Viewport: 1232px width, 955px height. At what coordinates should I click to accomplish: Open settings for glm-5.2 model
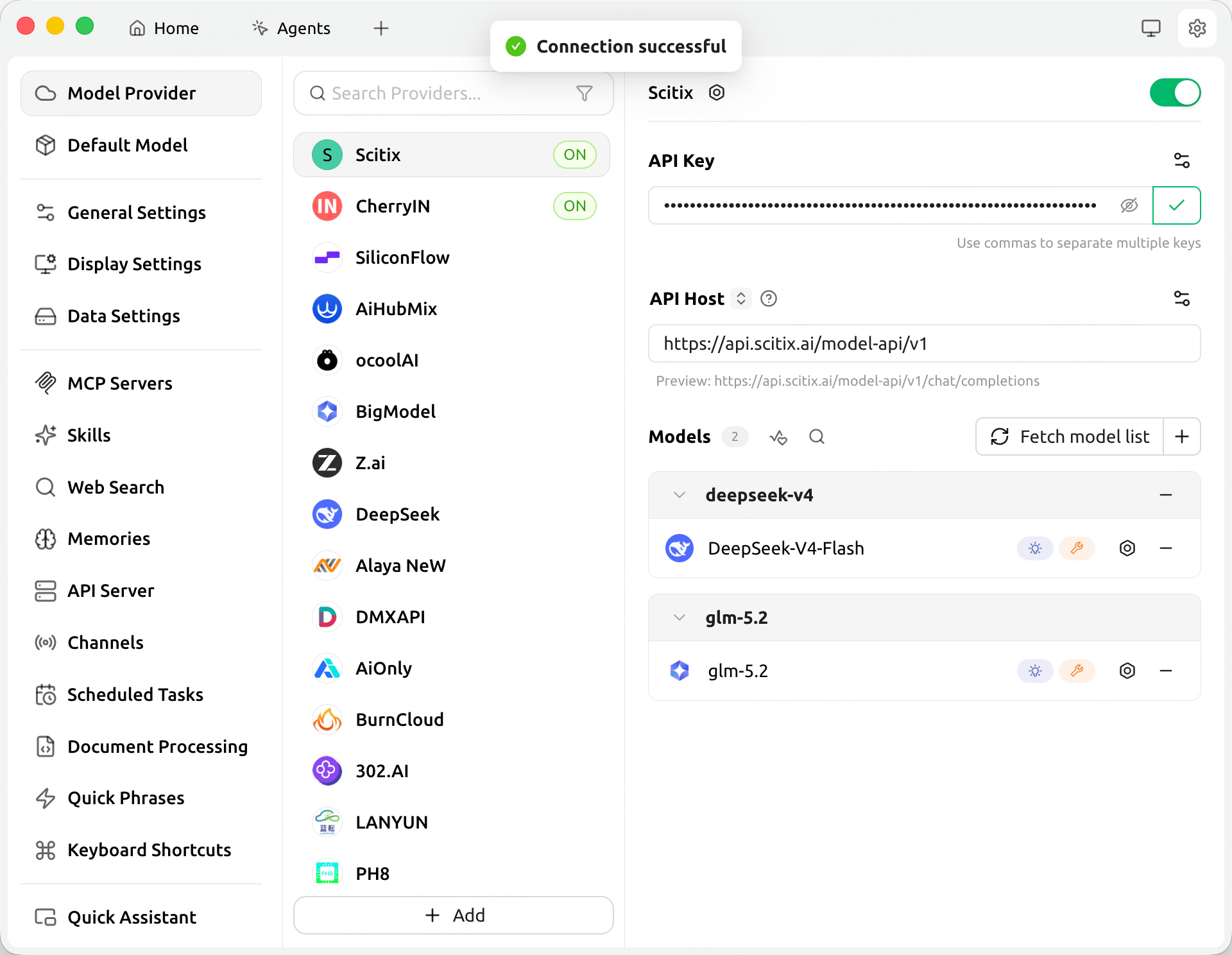pyautogui.click(x=1127, y=671)
